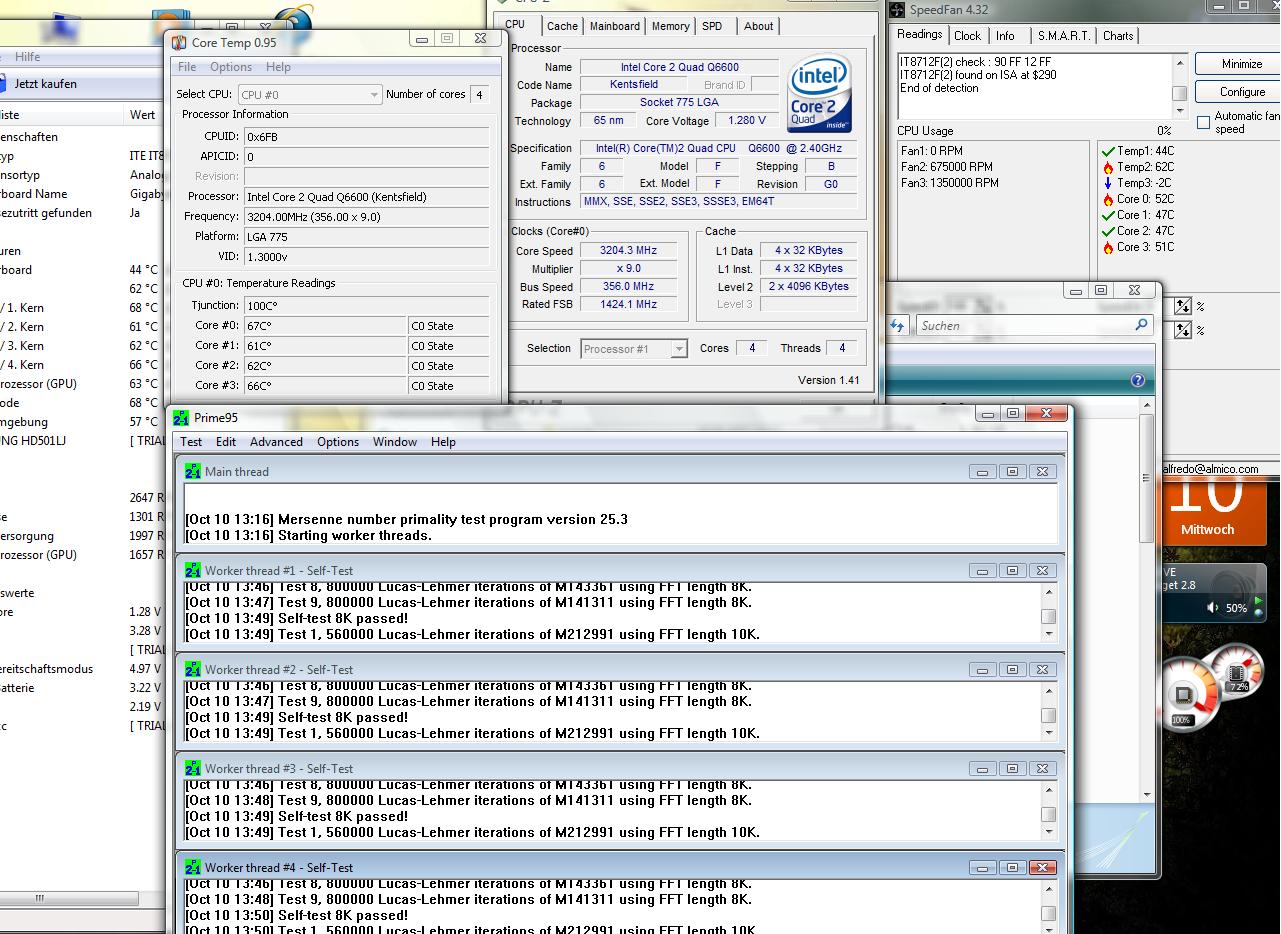Click the Worker thread #2 window icon

click(x=193, y=669)
